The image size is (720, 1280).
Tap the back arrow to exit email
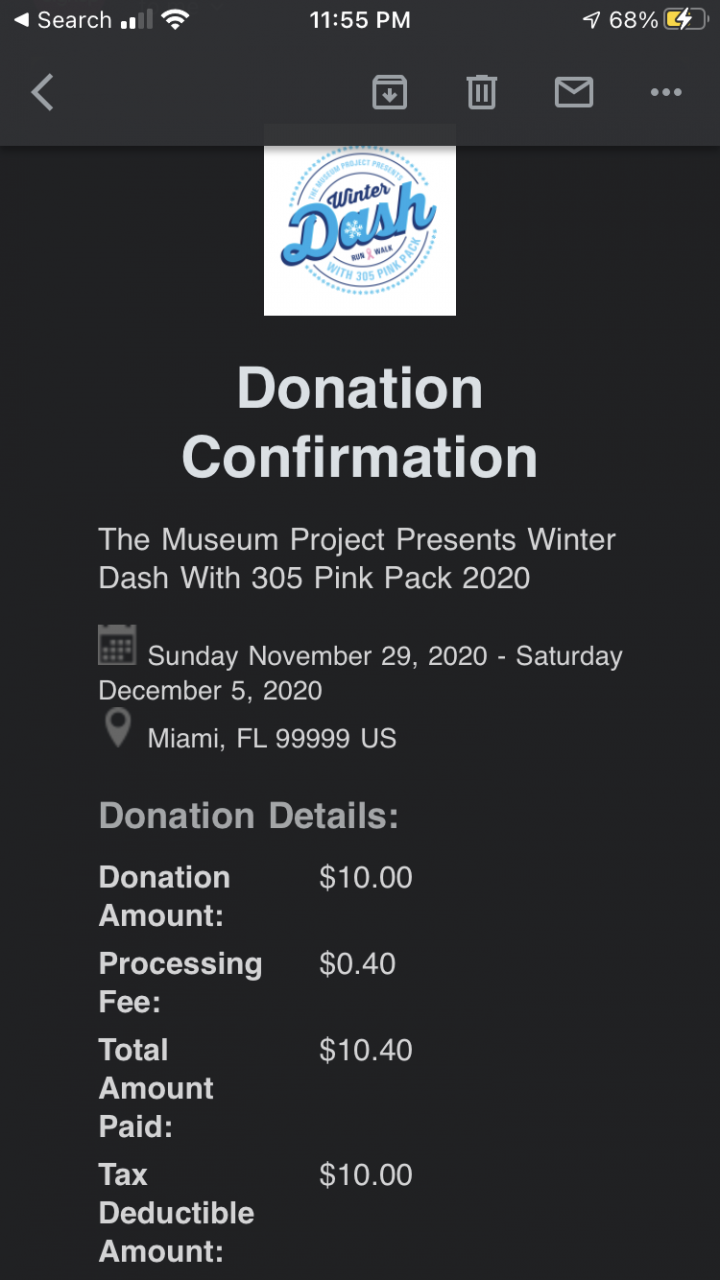click(42, 93)
